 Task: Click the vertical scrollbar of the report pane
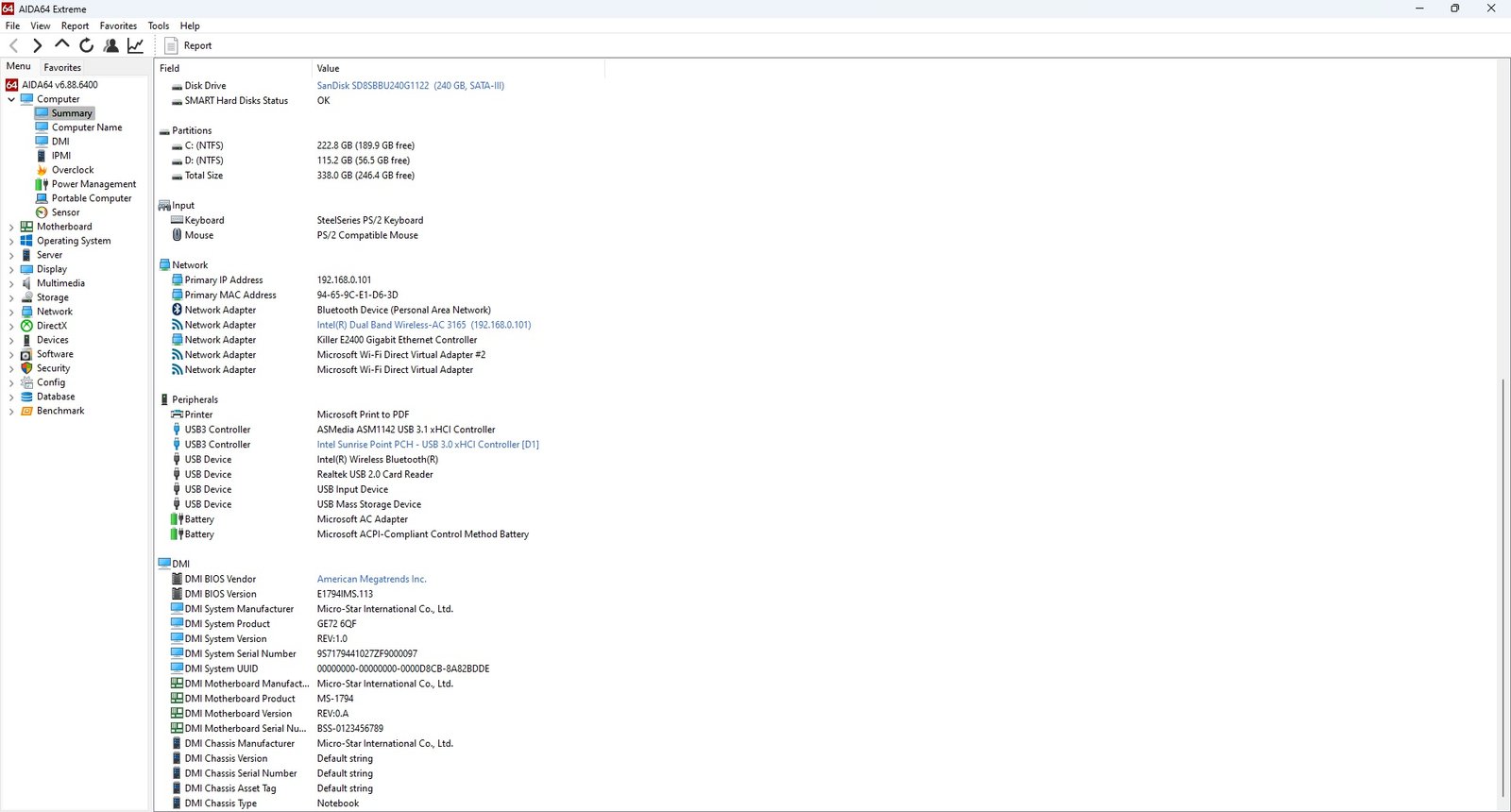point(1503,587)
